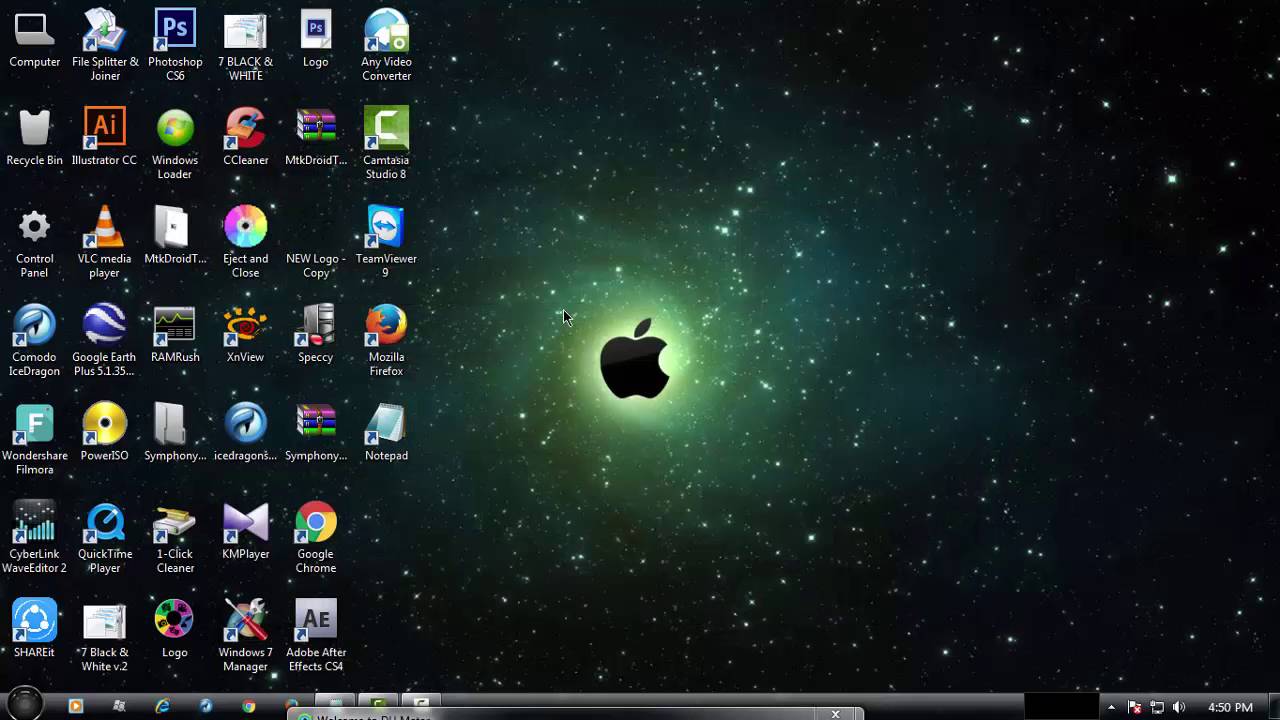Open SHAREit shortcut
1280x720 pixels.
35,630
